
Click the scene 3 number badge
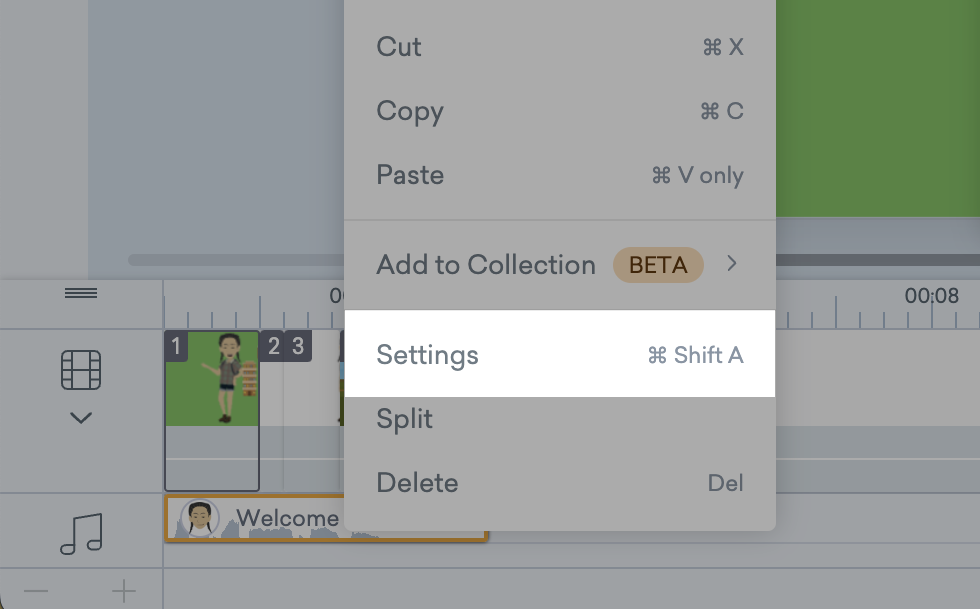pos(299,346)
